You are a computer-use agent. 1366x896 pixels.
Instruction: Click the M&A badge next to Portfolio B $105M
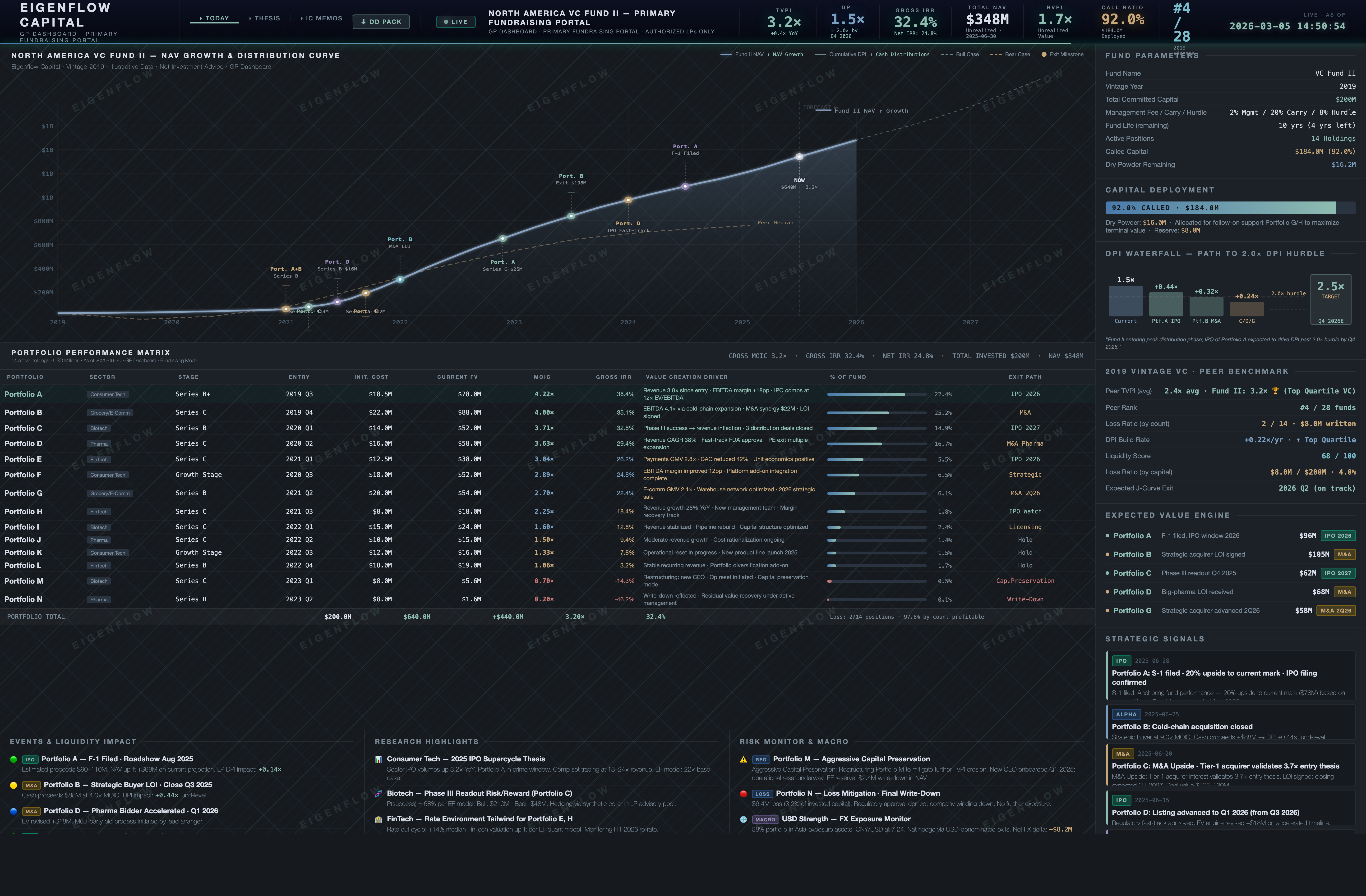(1345, 554)
